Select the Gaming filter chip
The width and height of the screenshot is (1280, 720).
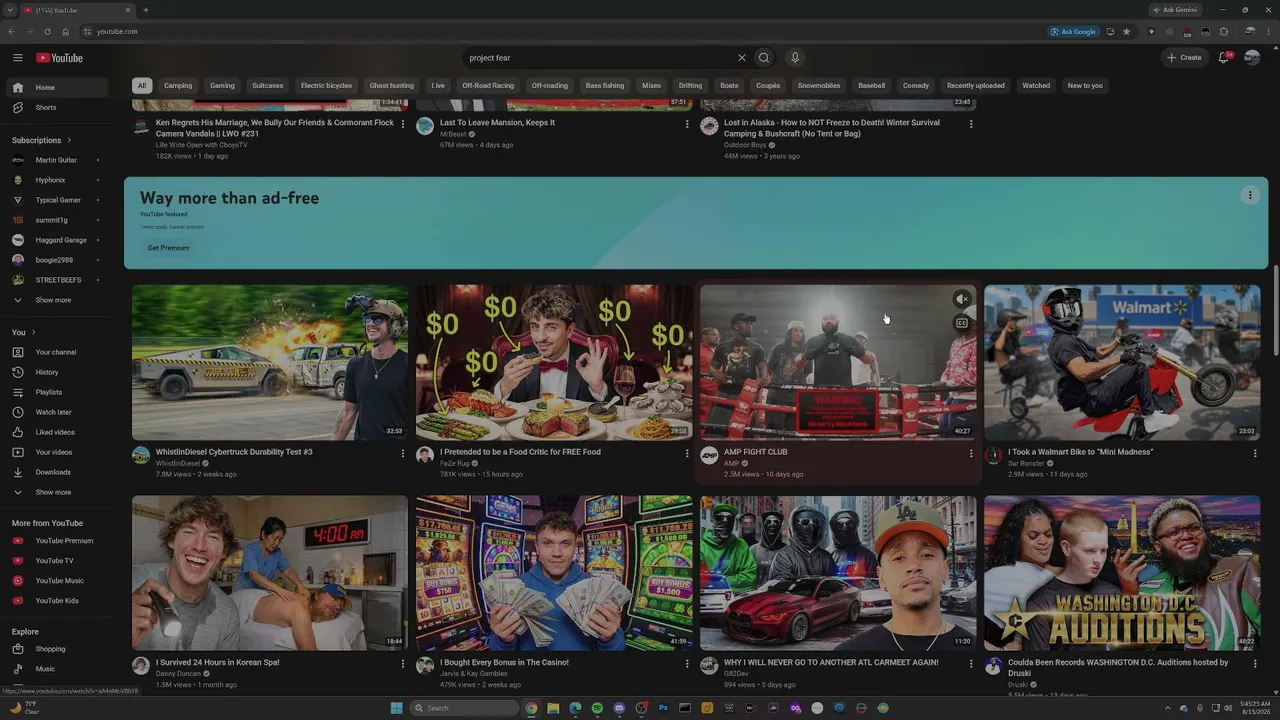pos(222,86)
